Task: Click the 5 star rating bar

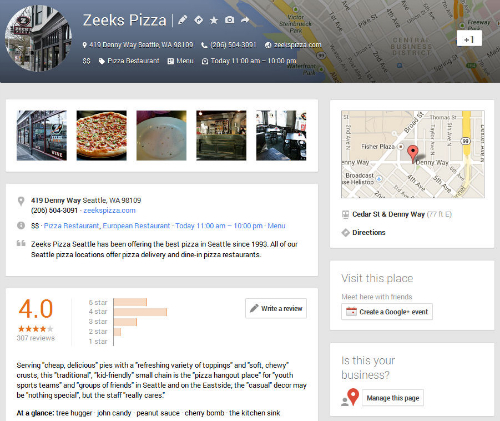Action: click(x=130, y=302)
